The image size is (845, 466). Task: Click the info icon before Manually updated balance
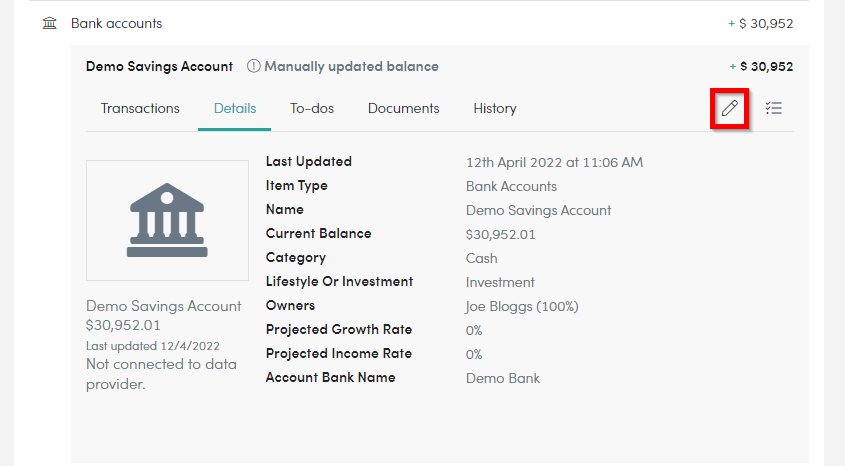coord(253,66)
